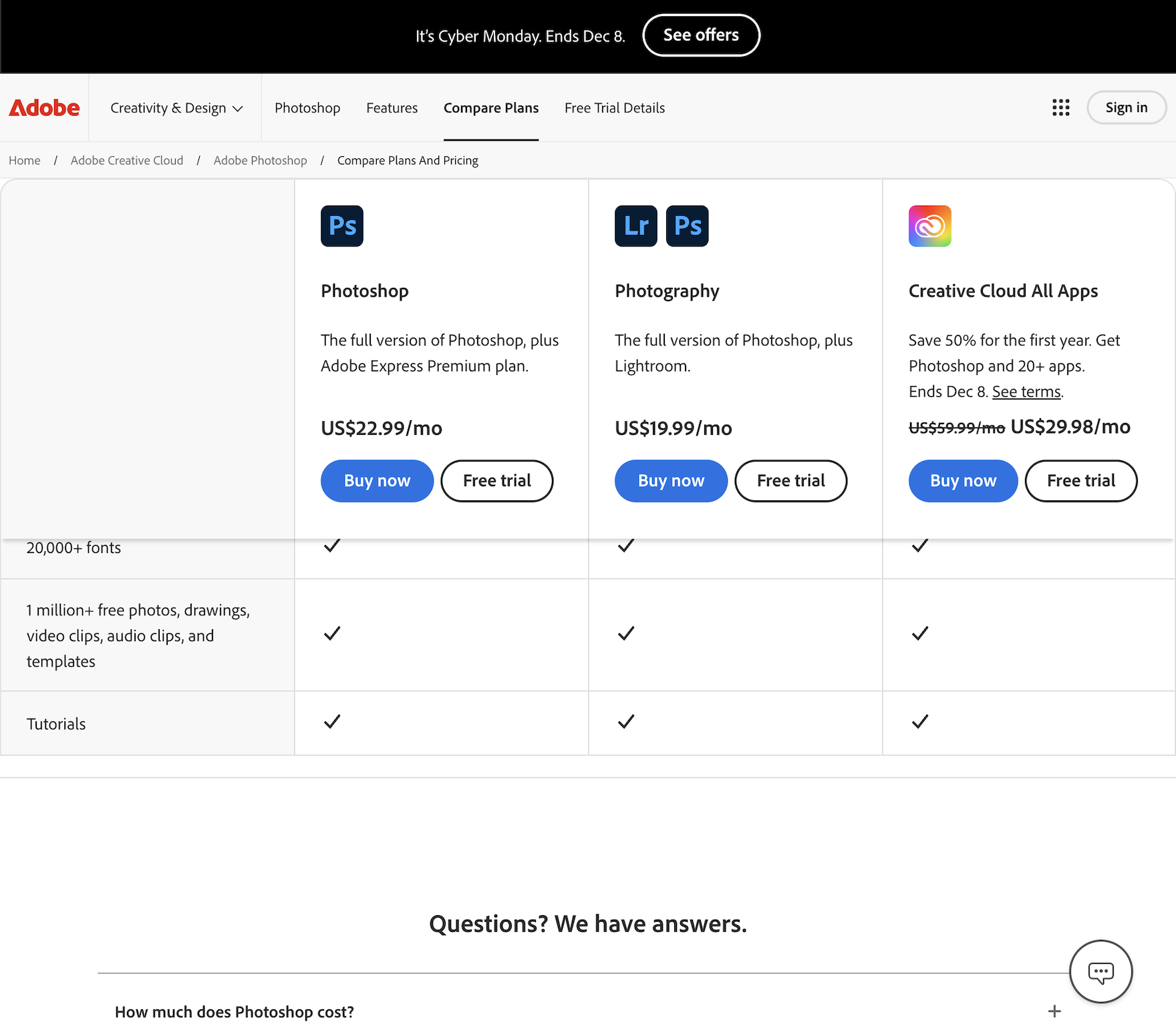Open the Free Trial Details tab

(614, 108)
